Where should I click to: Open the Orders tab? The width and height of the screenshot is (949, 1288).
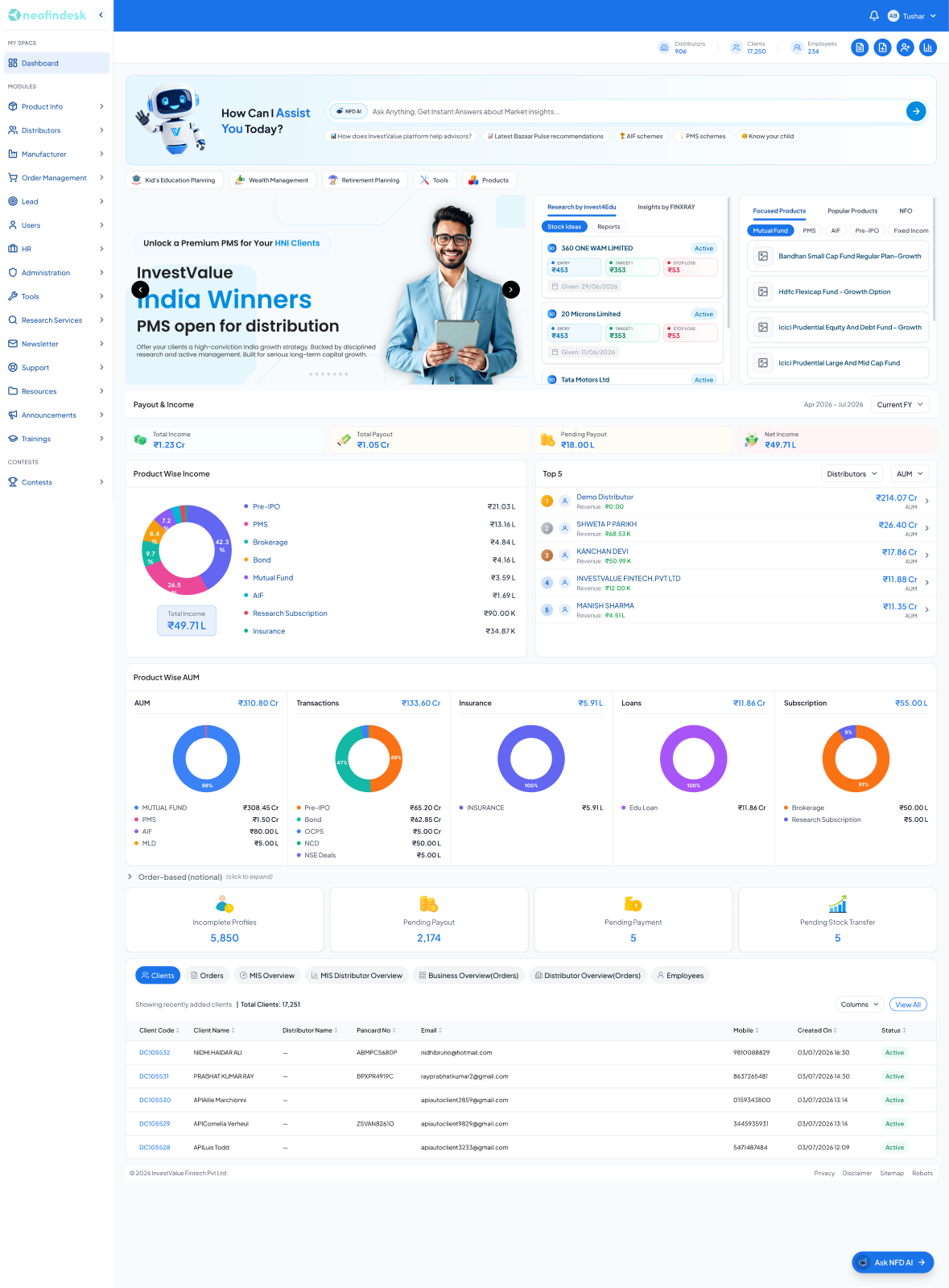pos(207,976)
